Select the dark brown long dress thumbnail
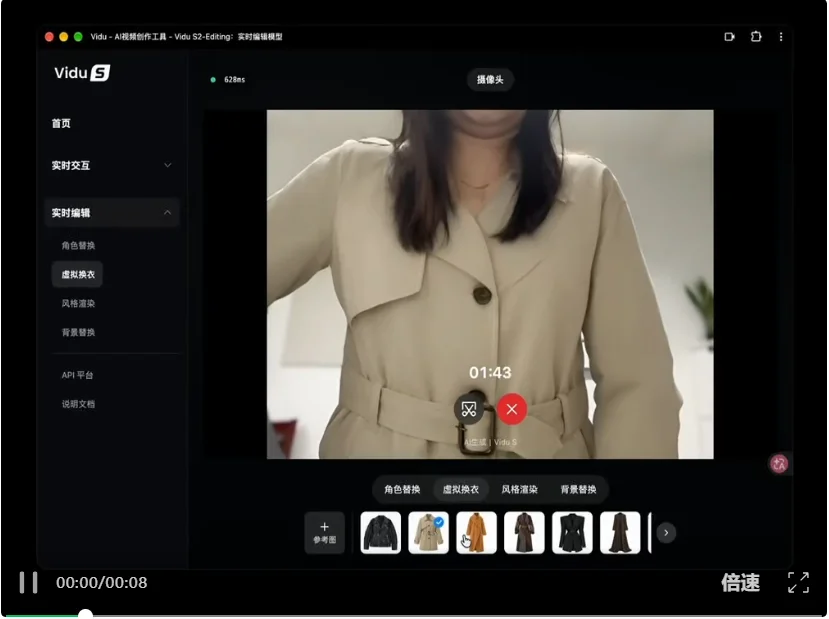The image size is (829, 619). 620,532
